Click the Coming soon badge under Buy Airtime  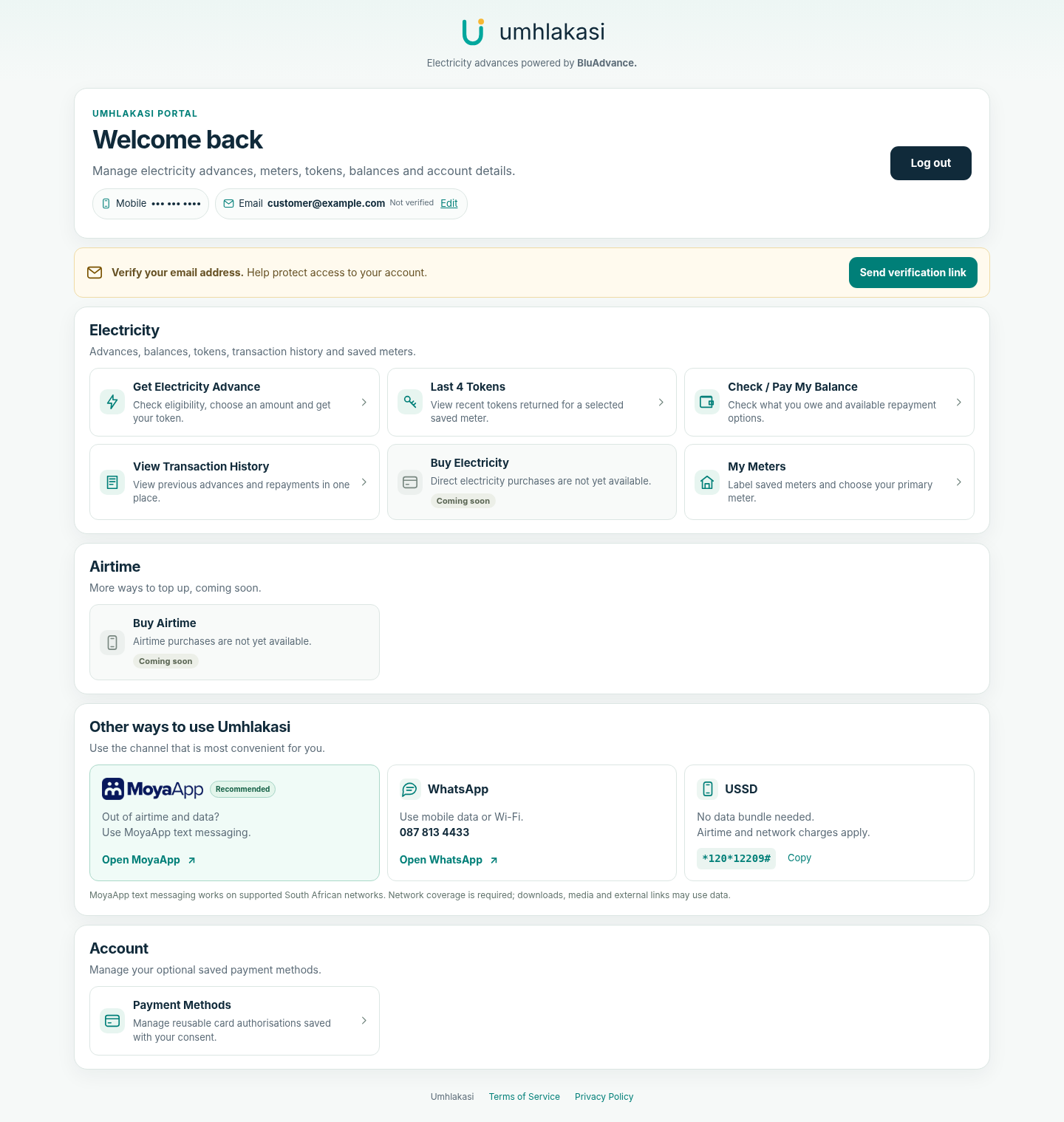pos(166,661)
